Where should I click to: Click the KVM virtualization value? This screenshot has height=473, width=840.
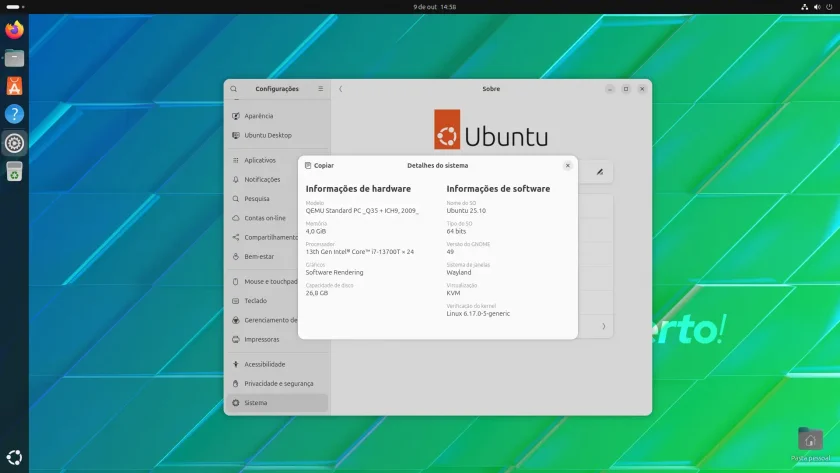pyautogui.click(x=453, y=293)
